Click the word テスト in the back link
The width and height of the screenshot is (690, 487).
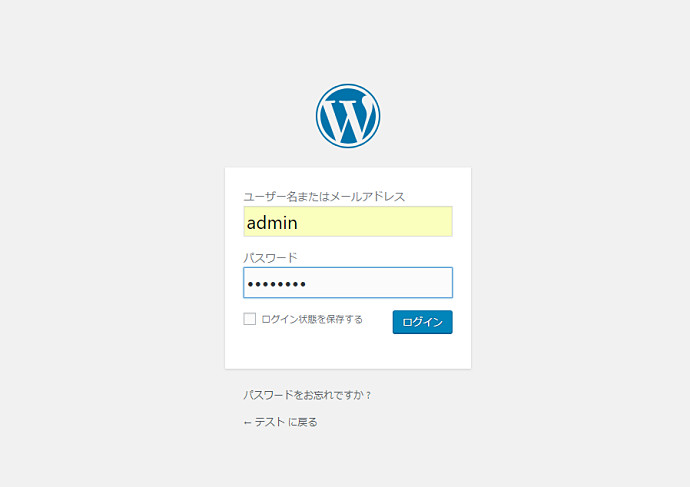tap(269, 422)
